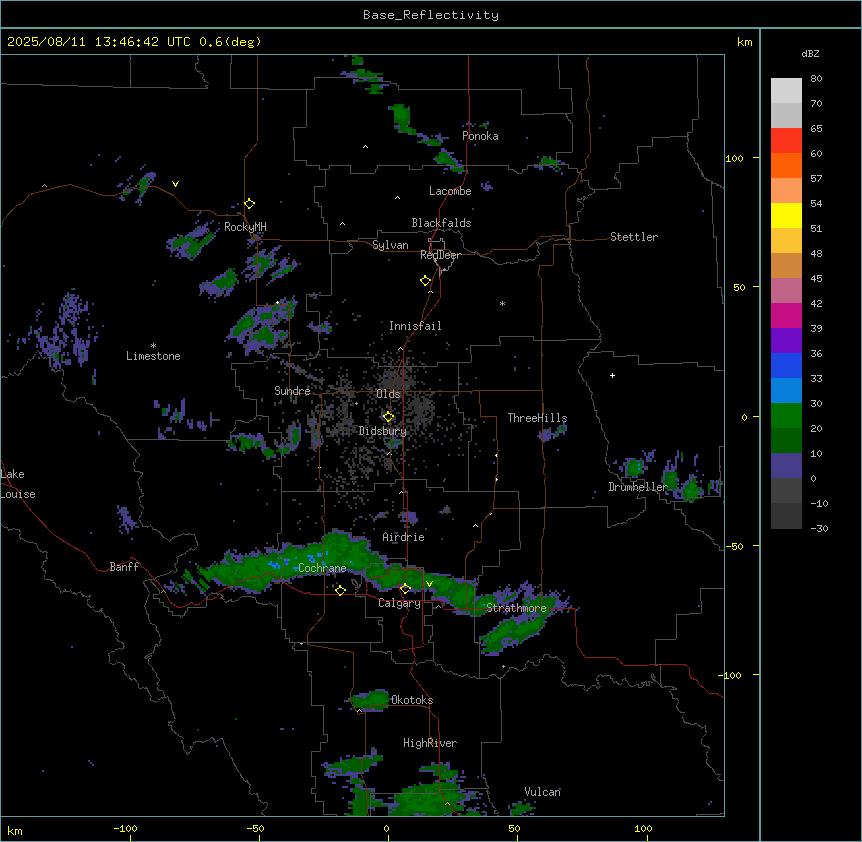Click the 80 value in the dBZ legend

point(816,79)
